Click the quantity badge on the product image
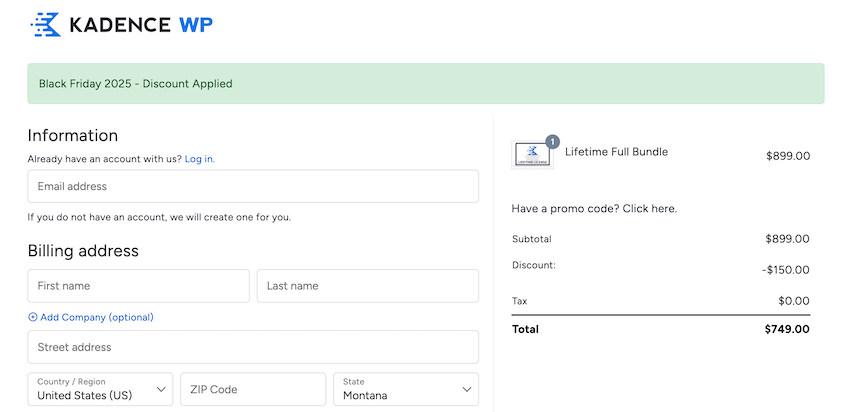The height and width of the screenshot is (412, 850). (553, 141)
